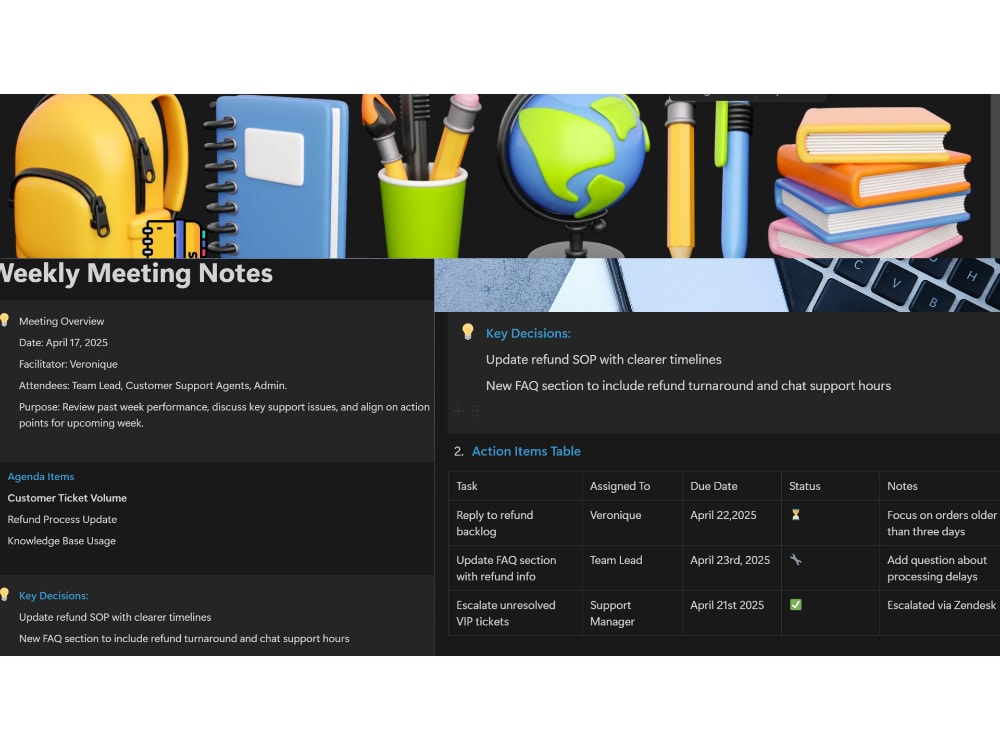Click the hourglass status icon for Reply to refund backlog
Image resolution: width=1000 pixels, height=750 pixels.
795,515
